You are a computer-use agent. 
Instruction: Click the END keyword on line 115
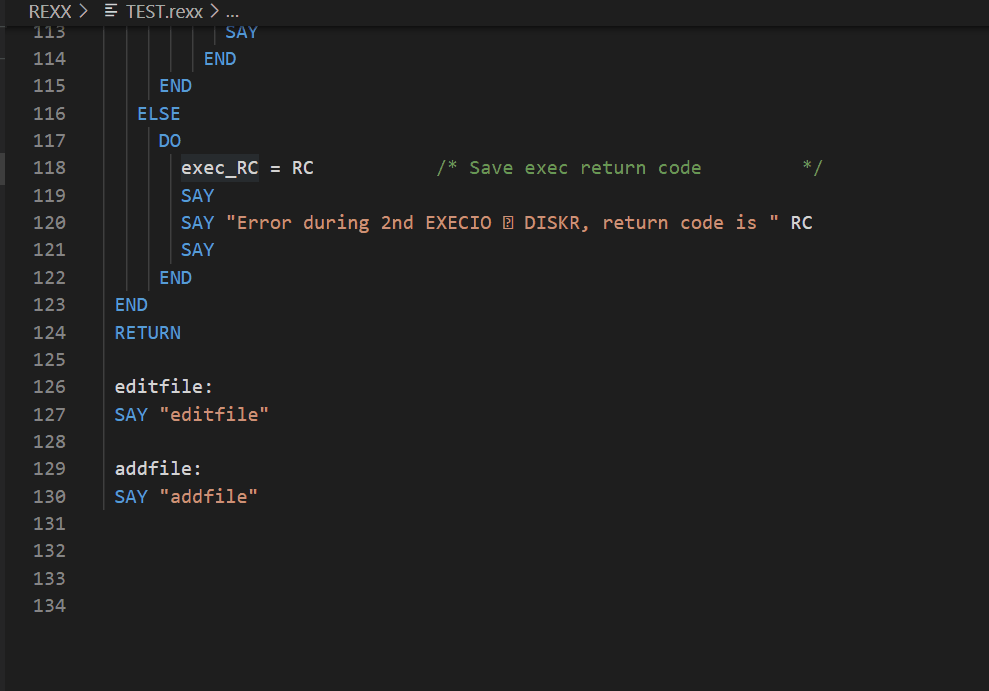[175, 86]
